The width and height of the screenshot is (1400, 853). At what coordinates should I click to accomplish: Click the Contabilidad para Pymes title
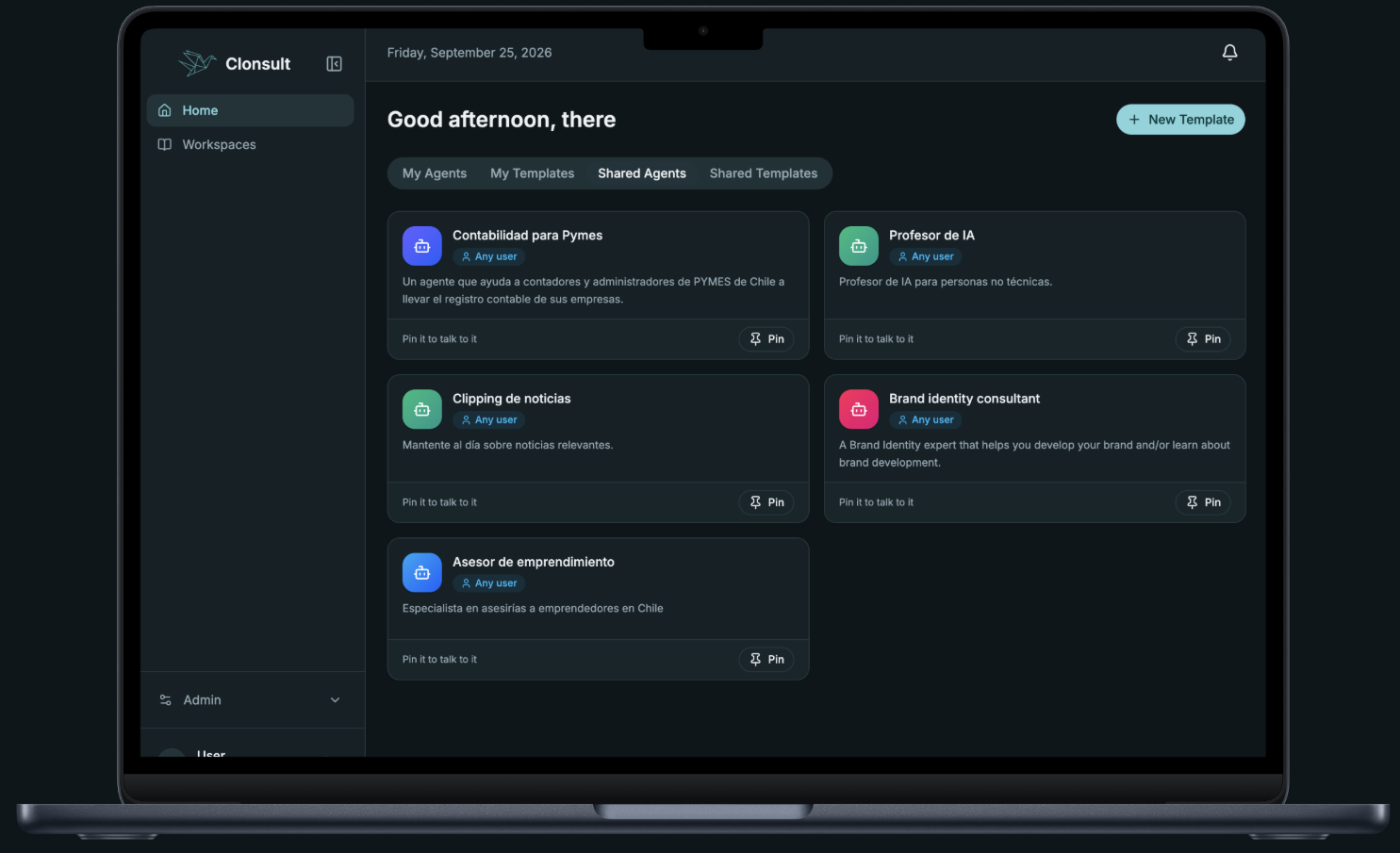527,236
